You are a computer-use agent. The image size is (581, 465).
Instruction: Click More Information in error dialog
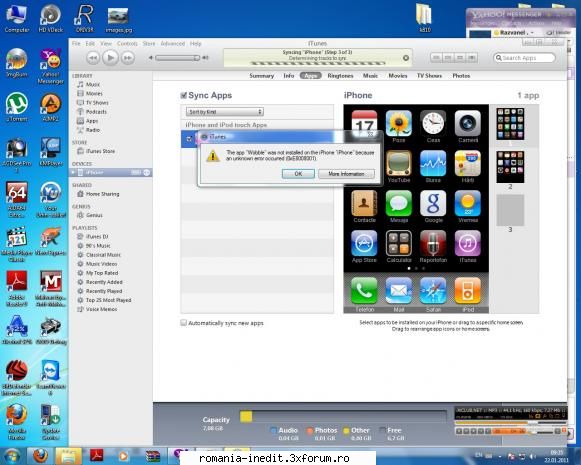tap(346, 174)
